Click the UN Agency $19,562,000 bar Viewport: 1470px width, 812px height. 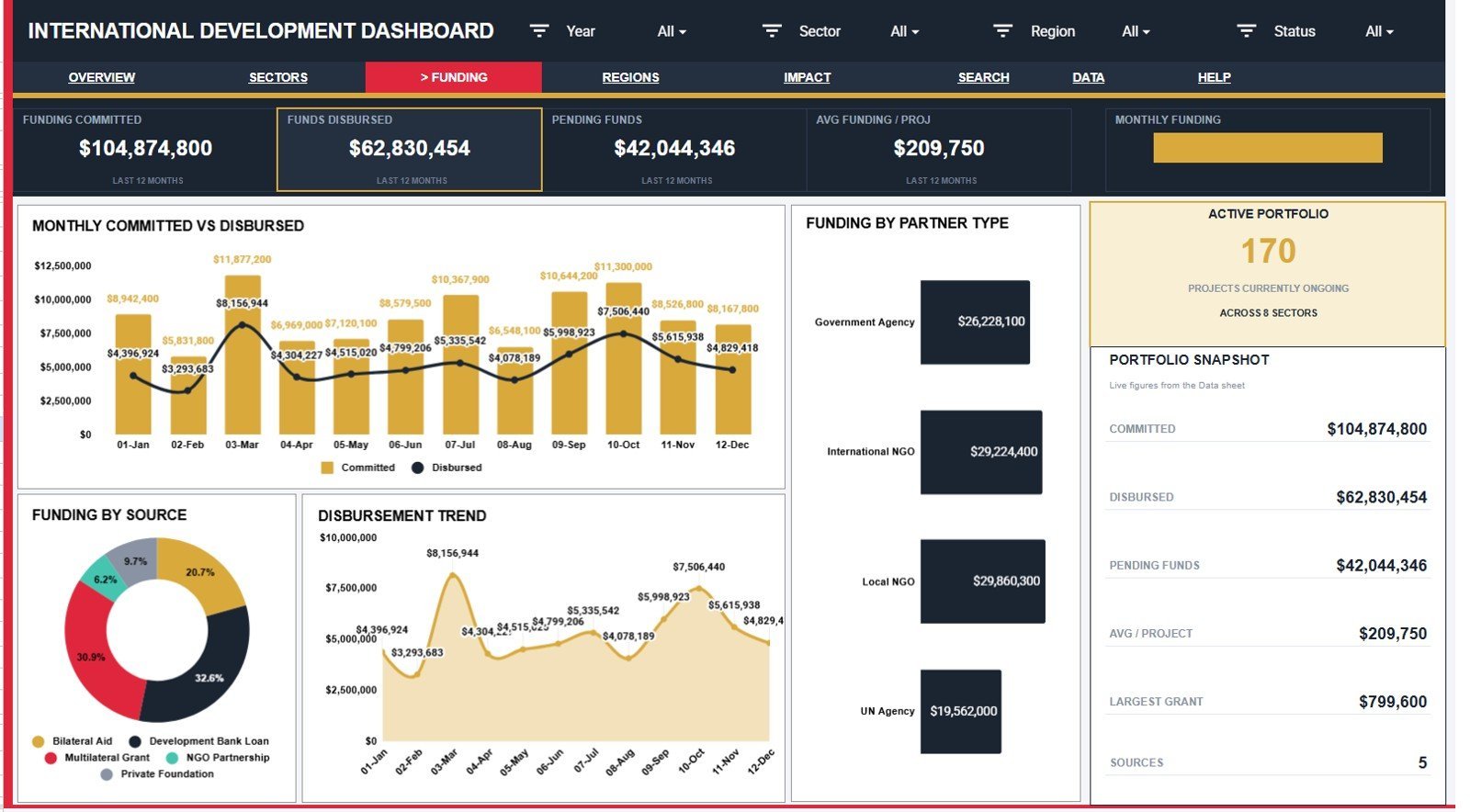[x=960, y=711]
